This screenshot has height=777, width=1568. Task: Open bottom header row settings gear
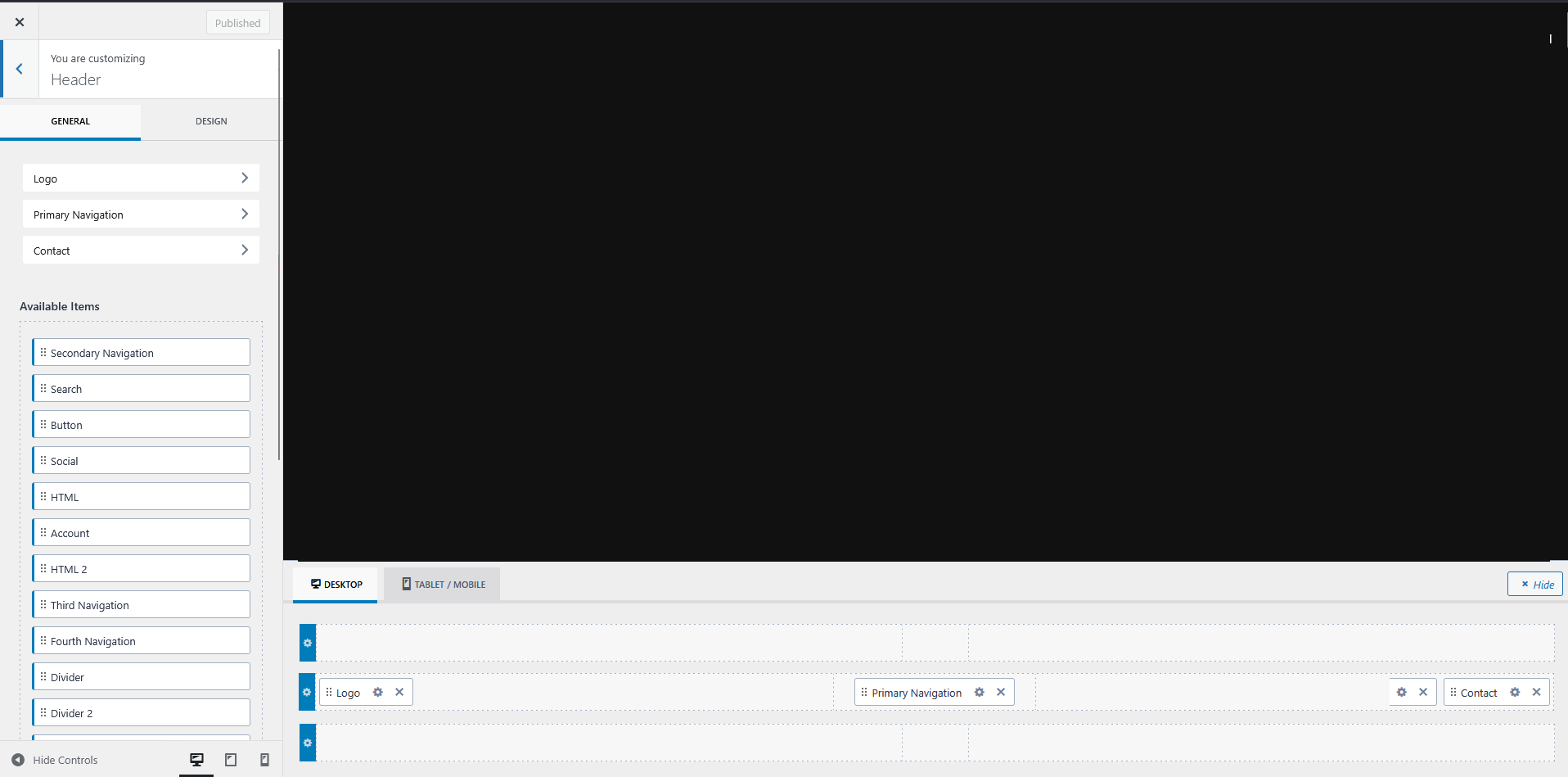tap(308, 743)
